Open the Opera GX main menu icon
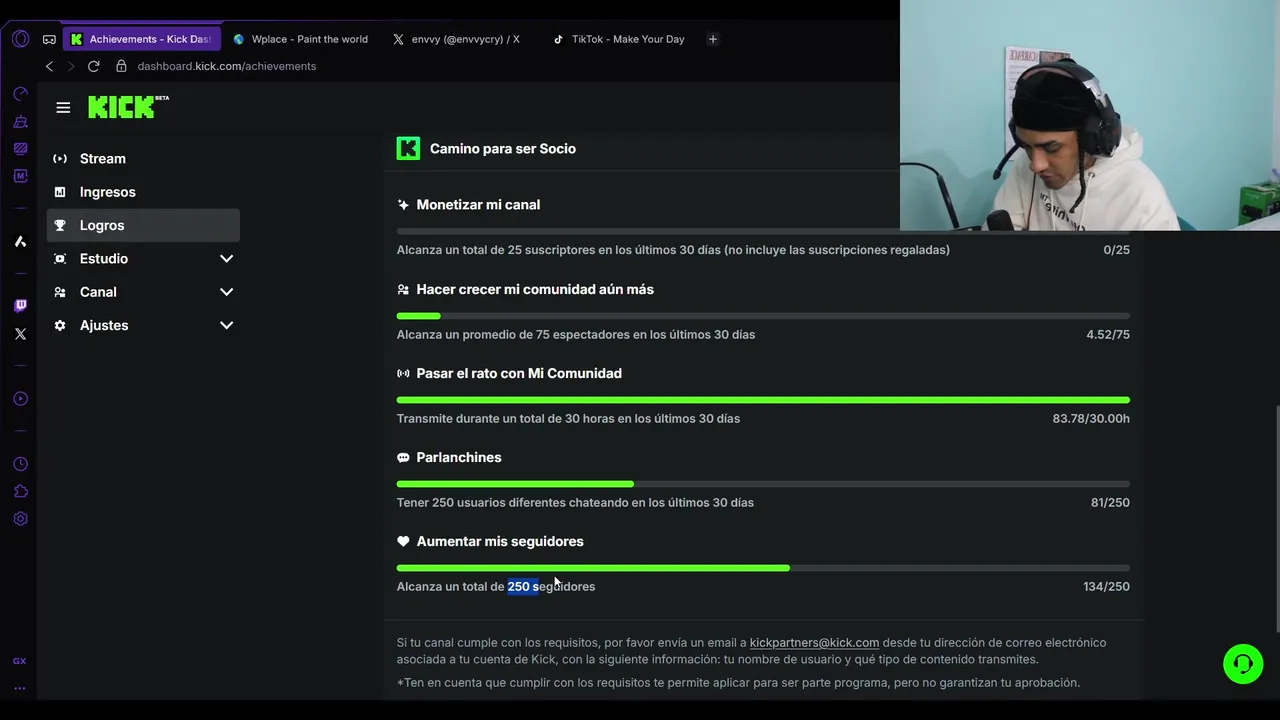Viewport: 1280px width, 720px height. [x=20, y=39]
